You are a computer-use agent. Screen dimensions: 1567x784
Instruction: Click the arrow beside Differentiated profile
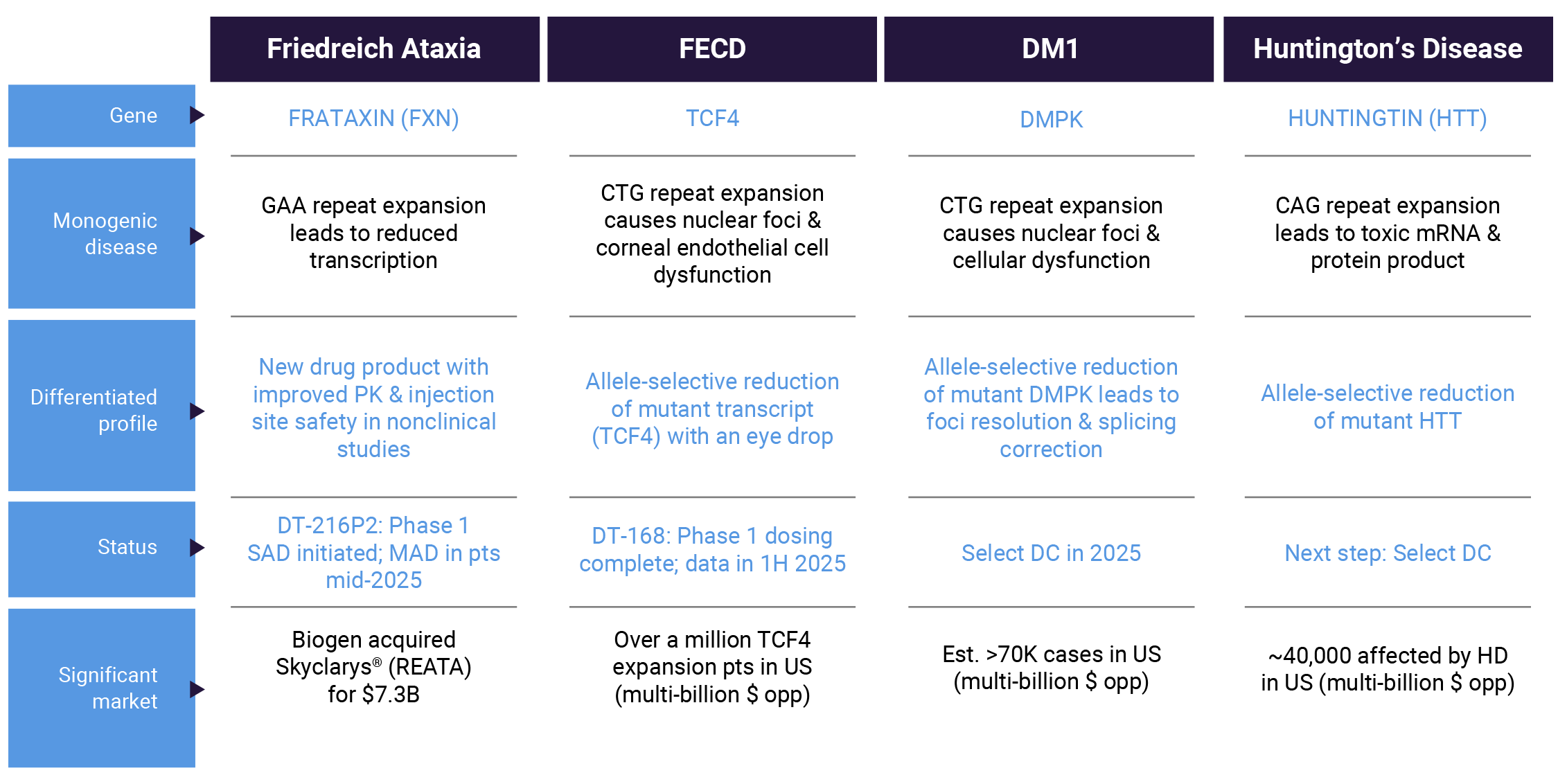(x=197, y=411)
